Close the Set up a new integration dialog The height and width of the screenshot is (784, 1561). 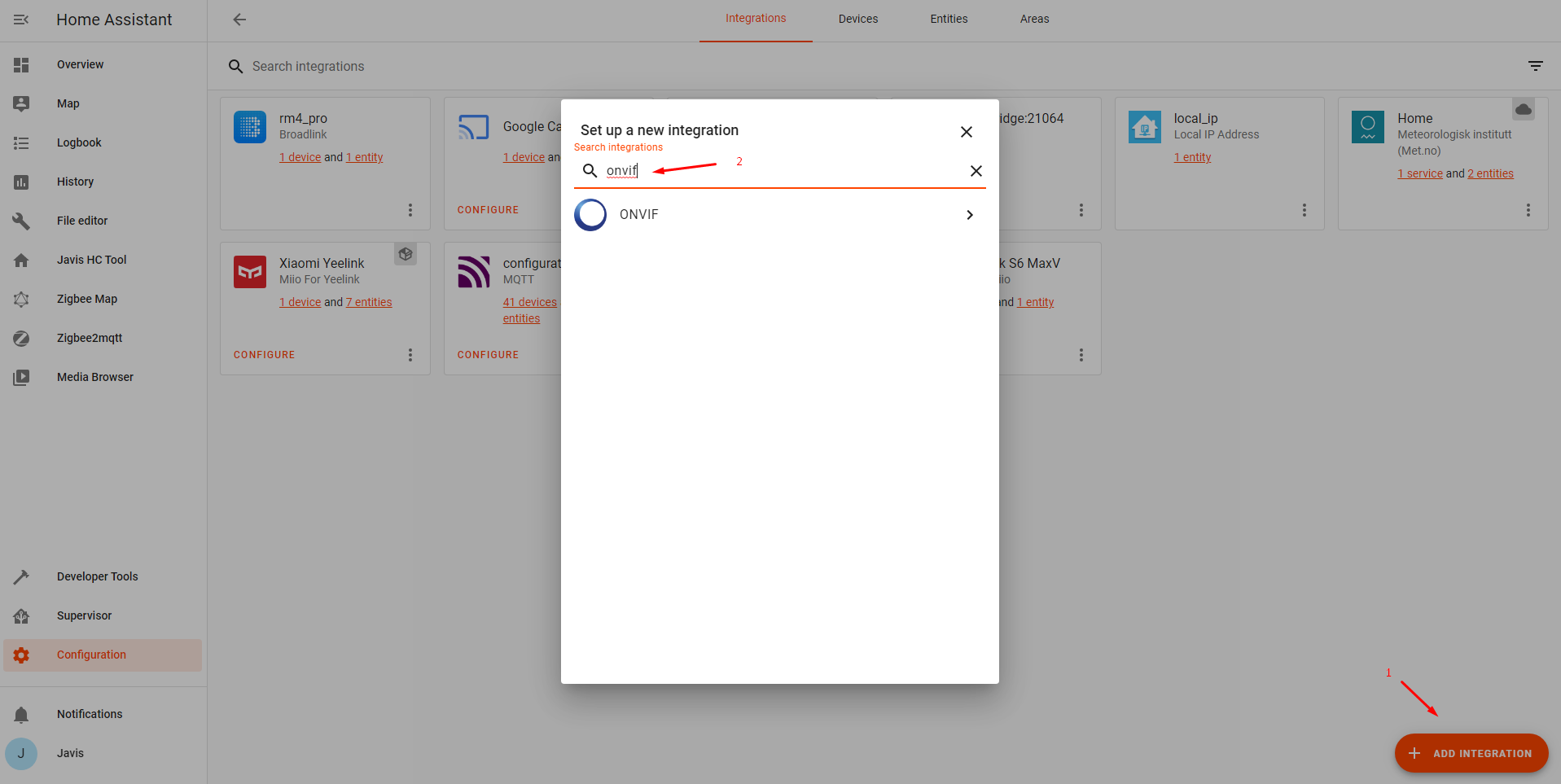click(x=967, y=132)
